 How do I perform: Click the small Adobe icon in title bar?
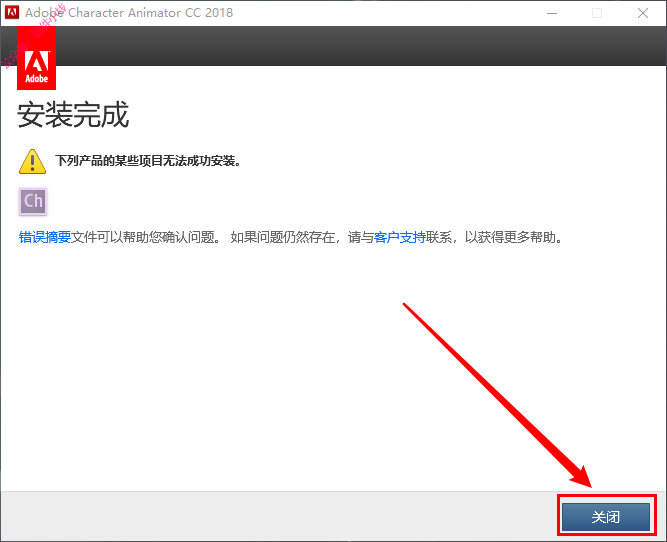(12, 12)
